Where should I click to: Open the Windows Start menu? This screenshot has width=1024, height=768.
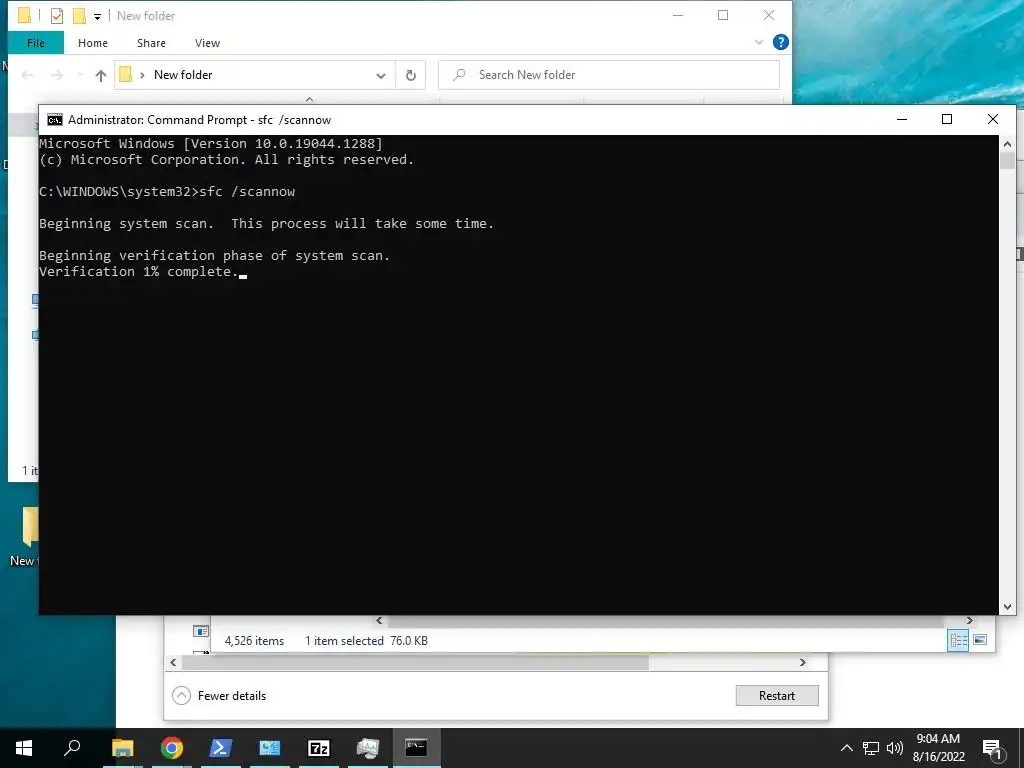point(24,748)
